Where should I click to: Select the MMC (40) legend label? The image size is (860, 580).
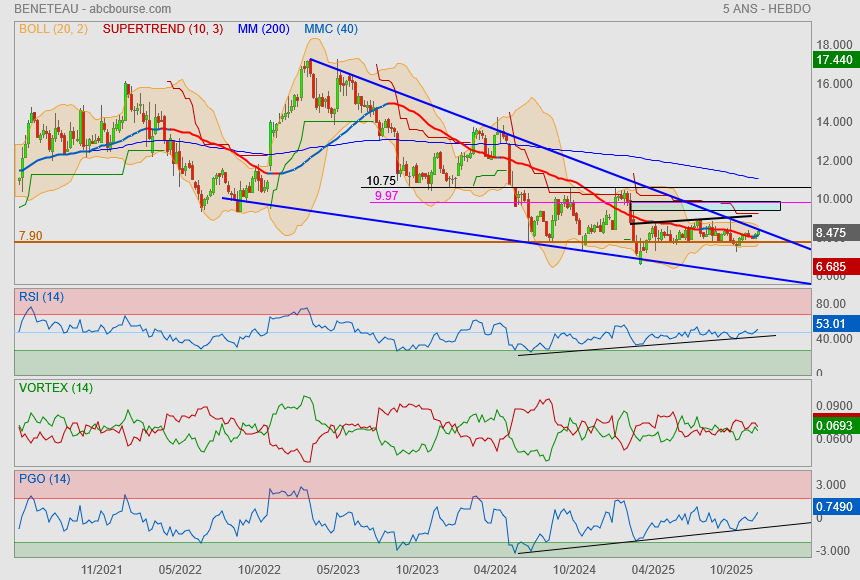coord(331,29)
